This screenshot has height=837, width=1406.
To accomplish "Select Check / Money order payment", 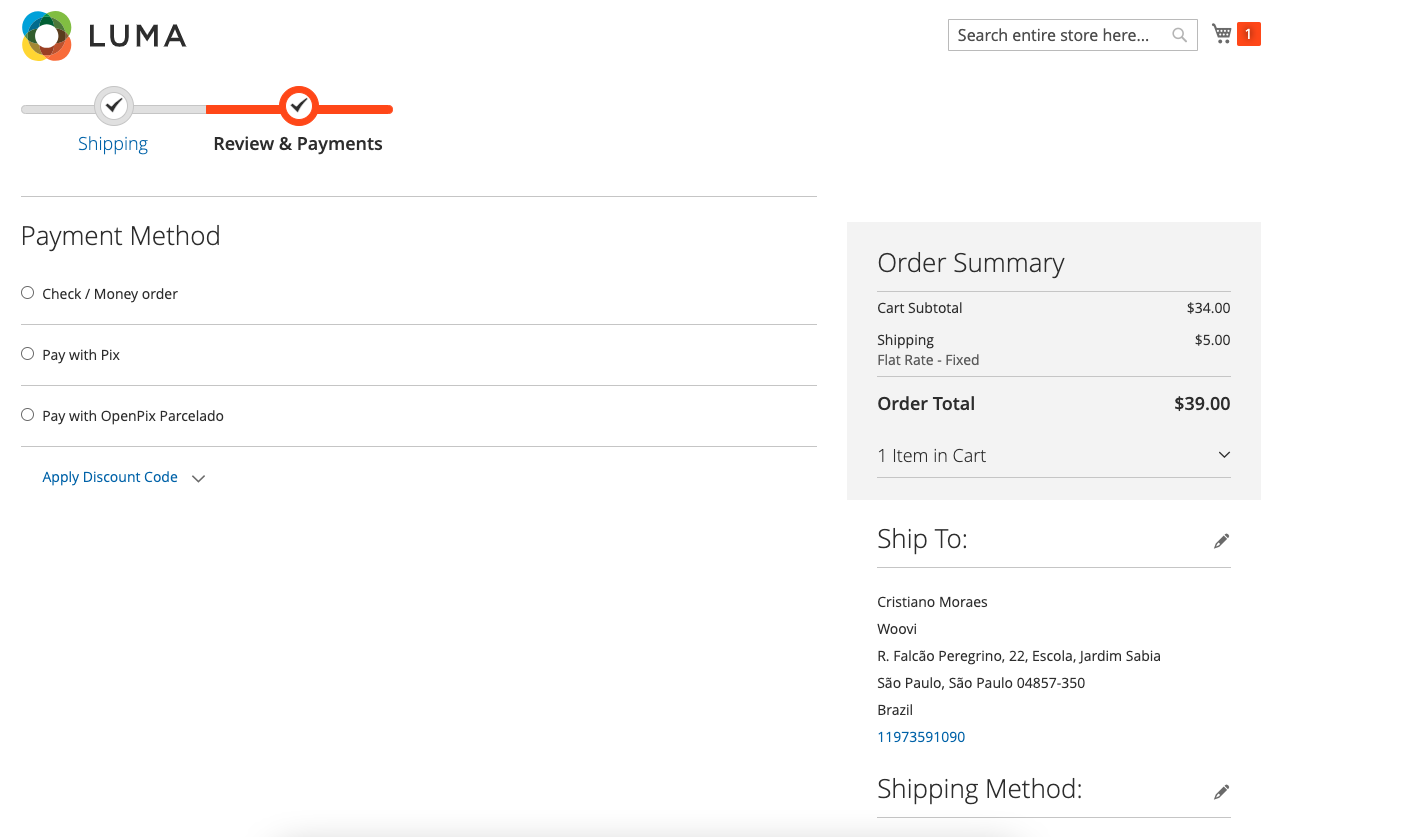I will tap(28, 293).
